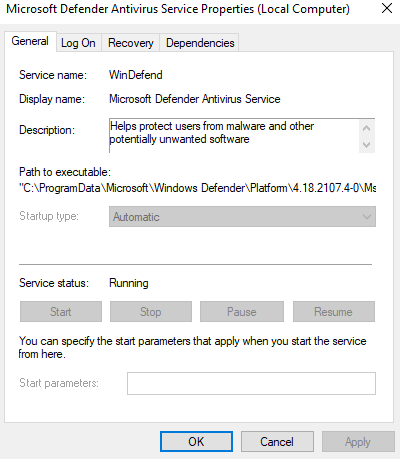Click the Pause service button
The image size is (400, 459).
tap(242, 312)
